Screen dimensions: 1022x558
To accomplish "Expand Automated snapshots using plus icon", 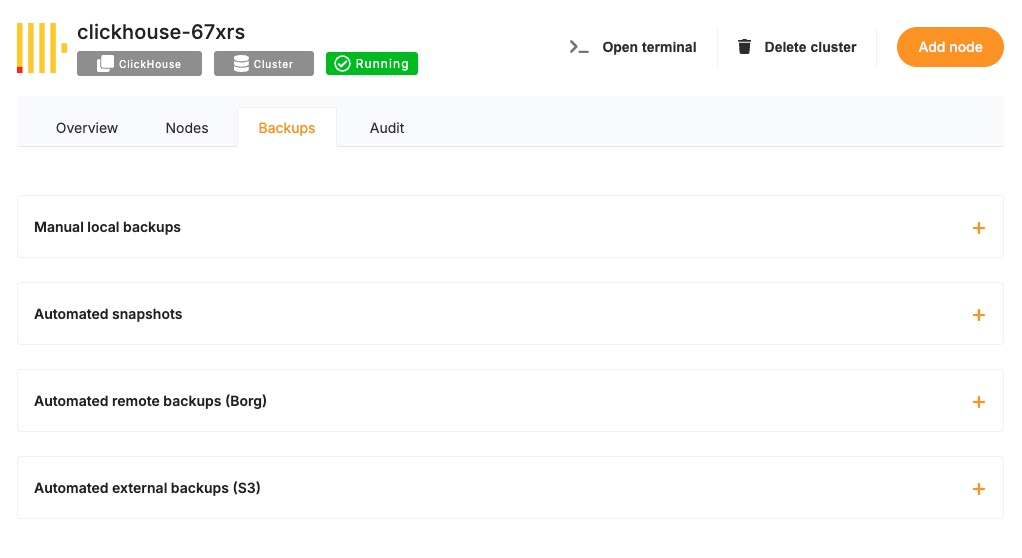I will point(978,315).
